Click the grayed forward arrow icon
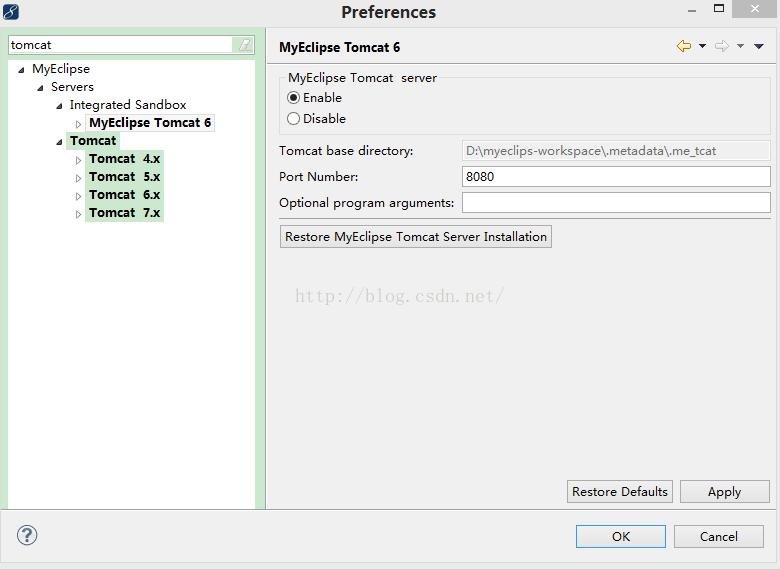The height and width of the screenshot is (570, 780). [722, 46]
